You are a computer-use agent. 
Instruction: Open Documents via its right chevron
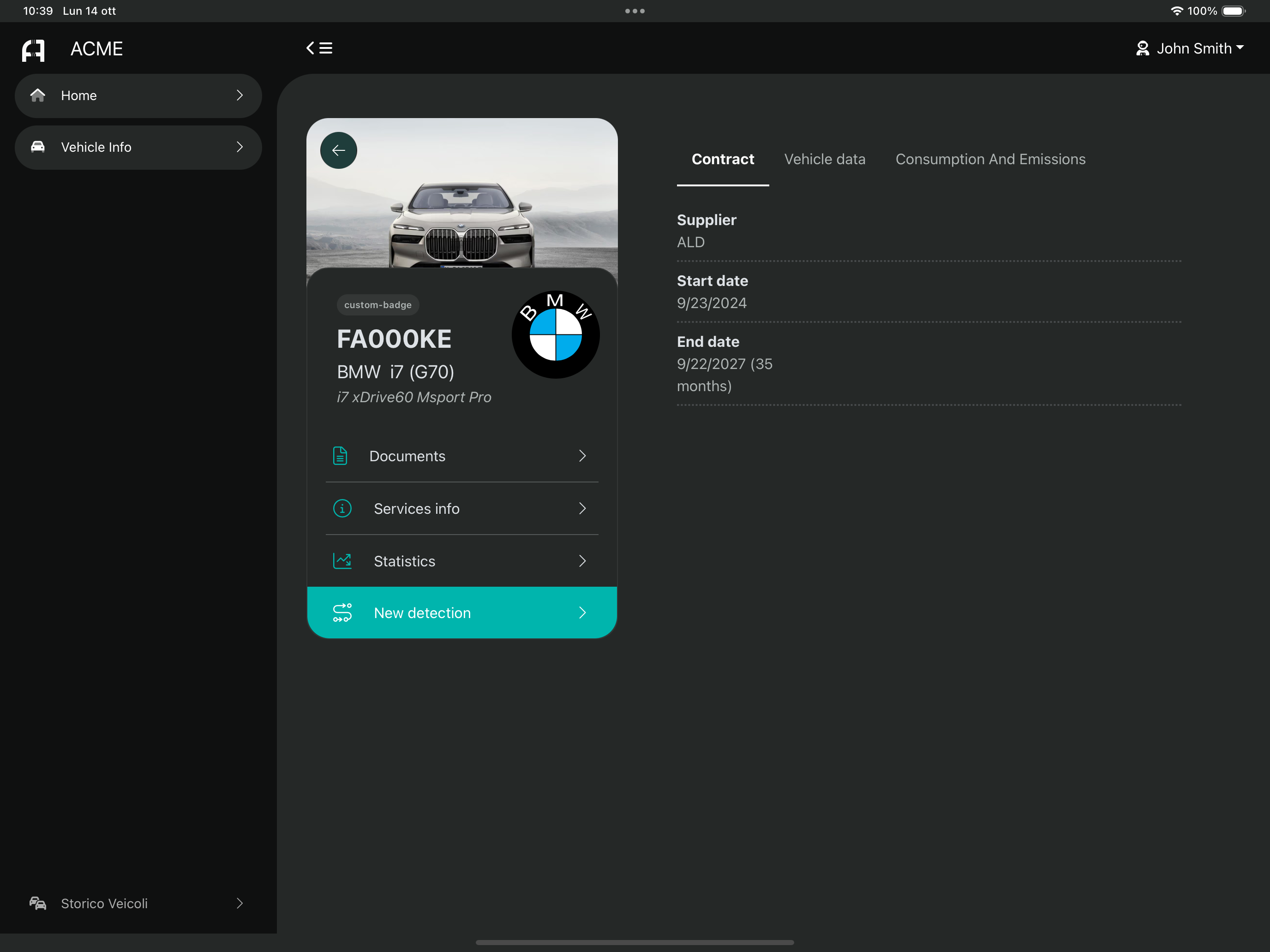point(582,456)
